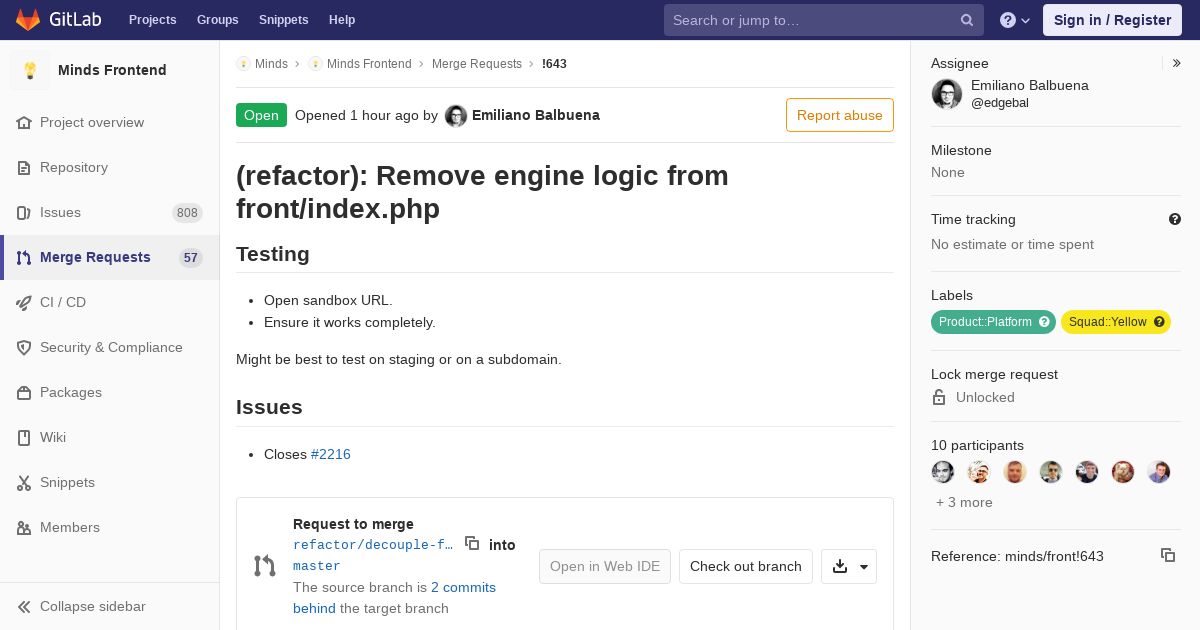Click the Minds lightbulb breadcrumb icon
This screenshot has height=630, width=1200.
point(243,63)
